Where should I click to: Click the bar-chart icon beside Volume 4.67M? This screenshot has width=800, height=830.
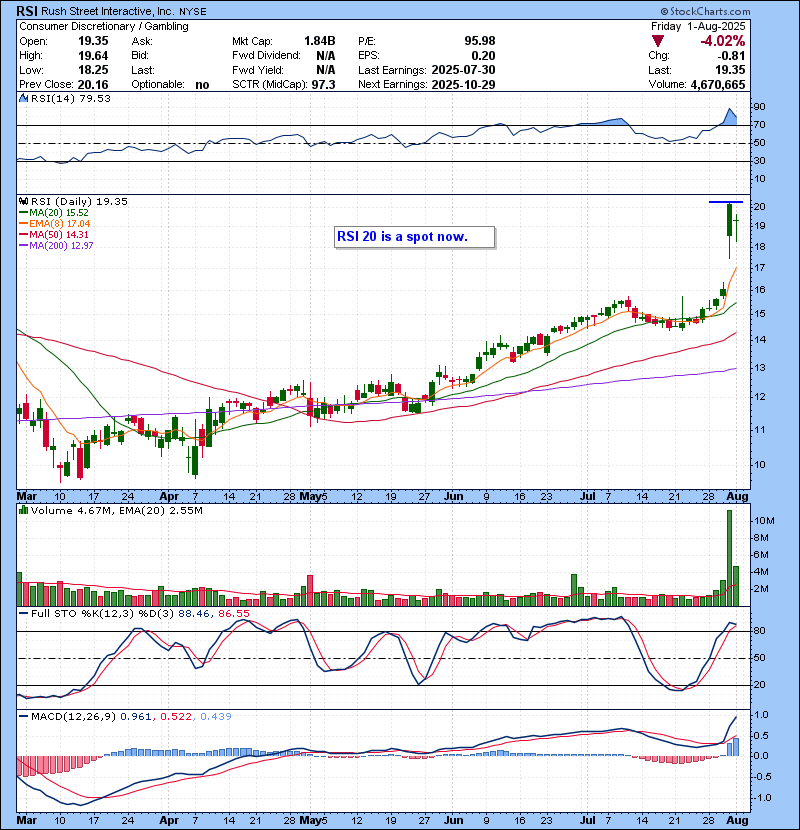[x=23, y=510]
